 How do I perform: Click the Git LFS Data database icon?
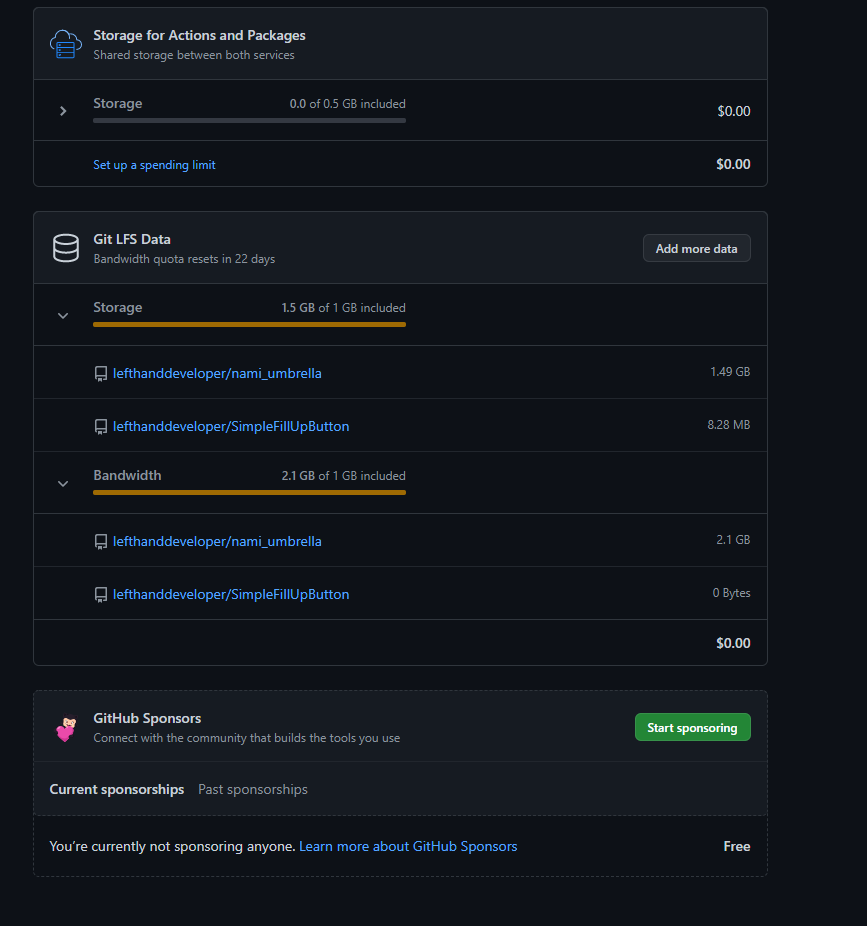click(66, 248)
